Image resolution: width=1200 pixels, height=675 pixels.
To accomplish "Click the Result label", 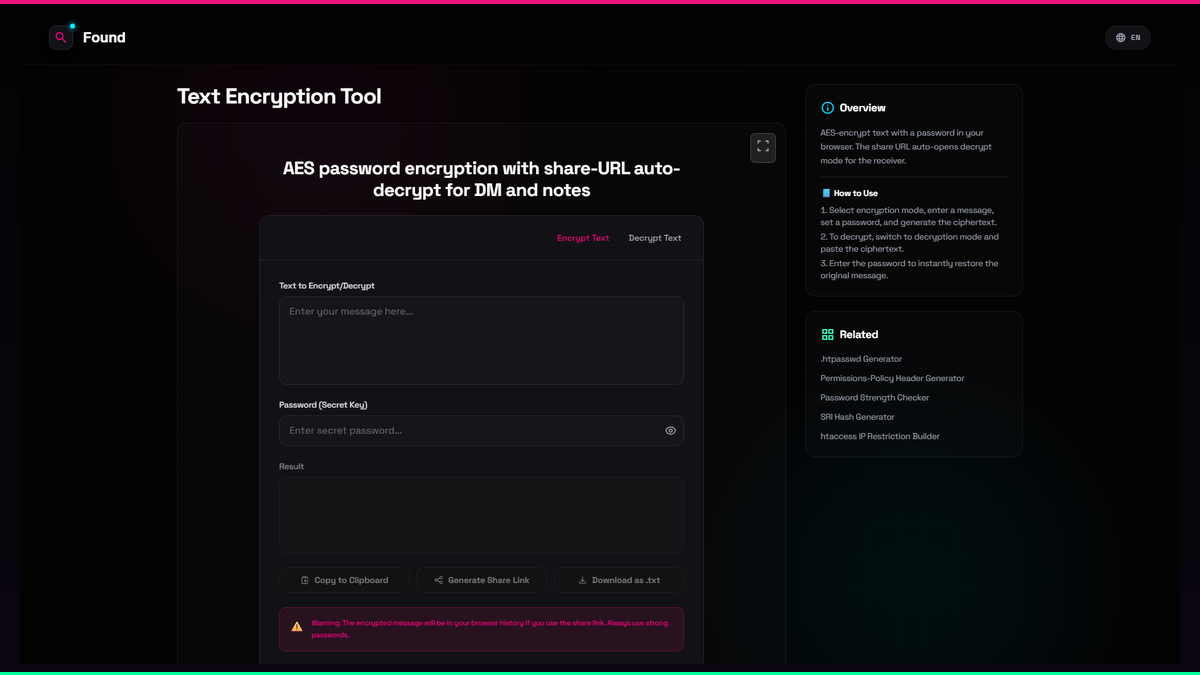I will pyautogui.click(x=291, y=467).
